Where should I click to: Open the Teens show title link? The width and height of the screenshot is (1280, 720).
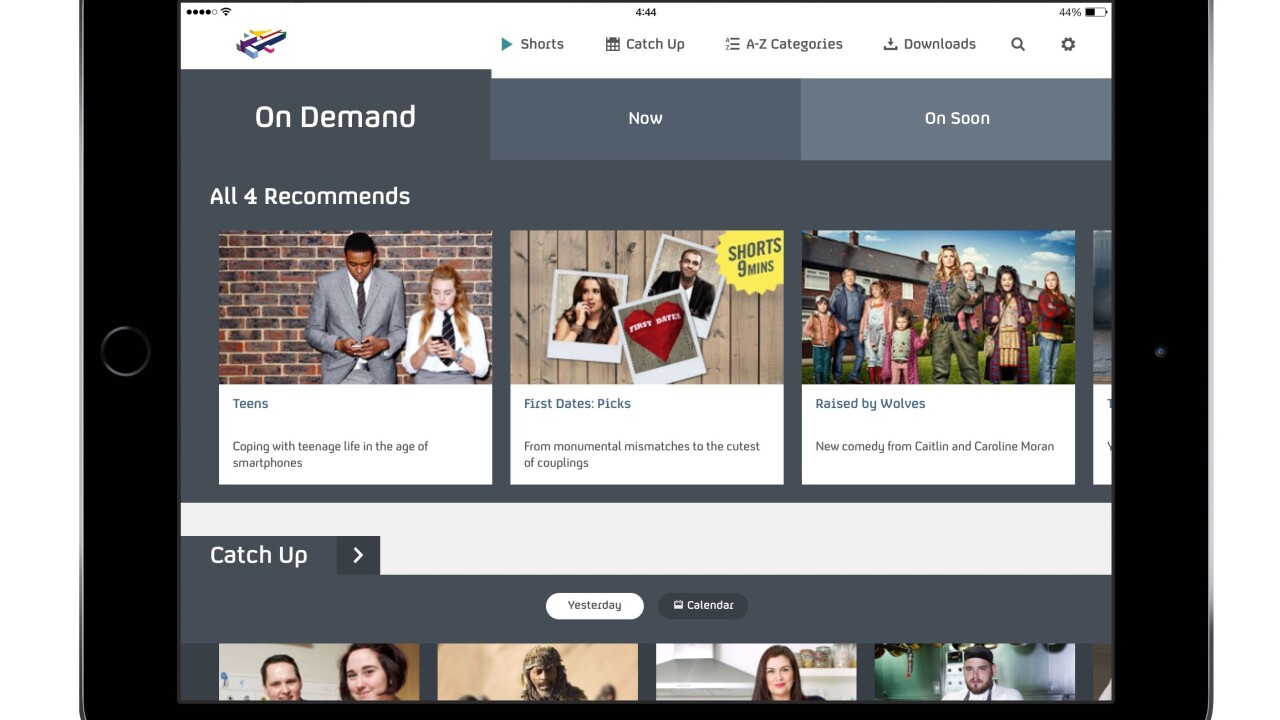(x=250, y=404)
